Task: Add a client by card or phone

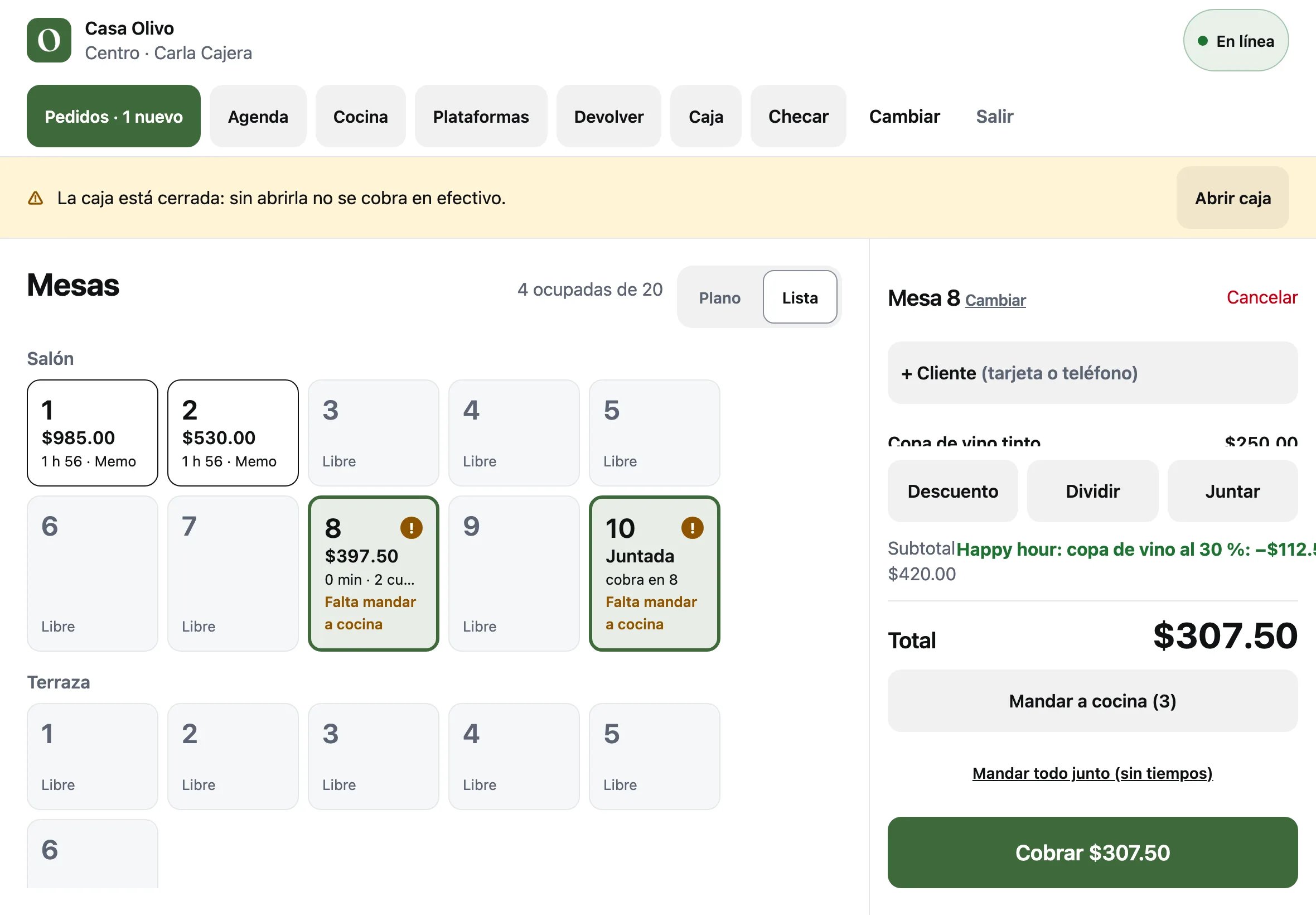Action: [x=1092, y=373]
